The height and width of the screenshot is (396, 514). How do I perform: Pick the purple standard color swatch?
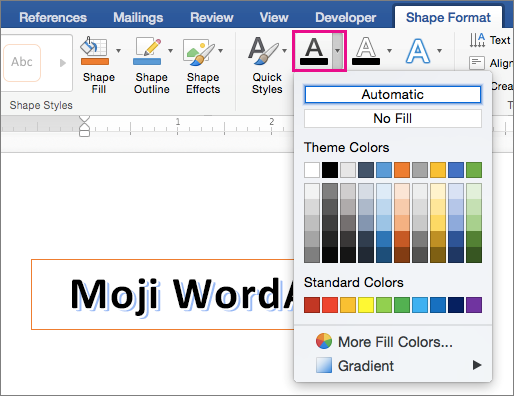click(x=474, y=305)
